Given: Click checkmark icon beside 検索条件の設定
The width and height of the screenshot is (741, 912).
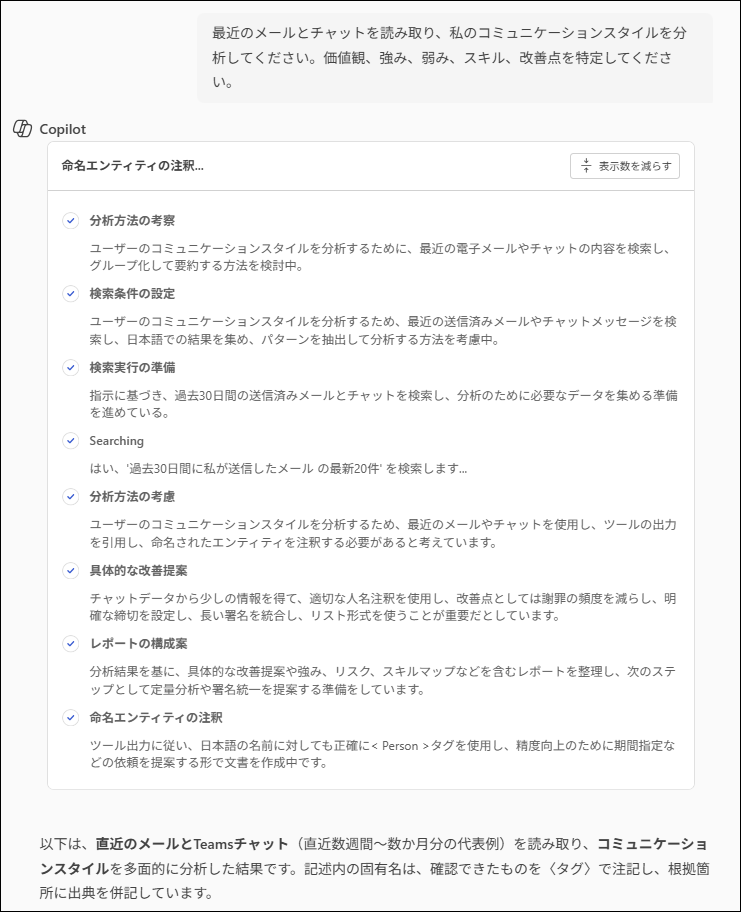Looking at the screenshot, I should point(70,294).
